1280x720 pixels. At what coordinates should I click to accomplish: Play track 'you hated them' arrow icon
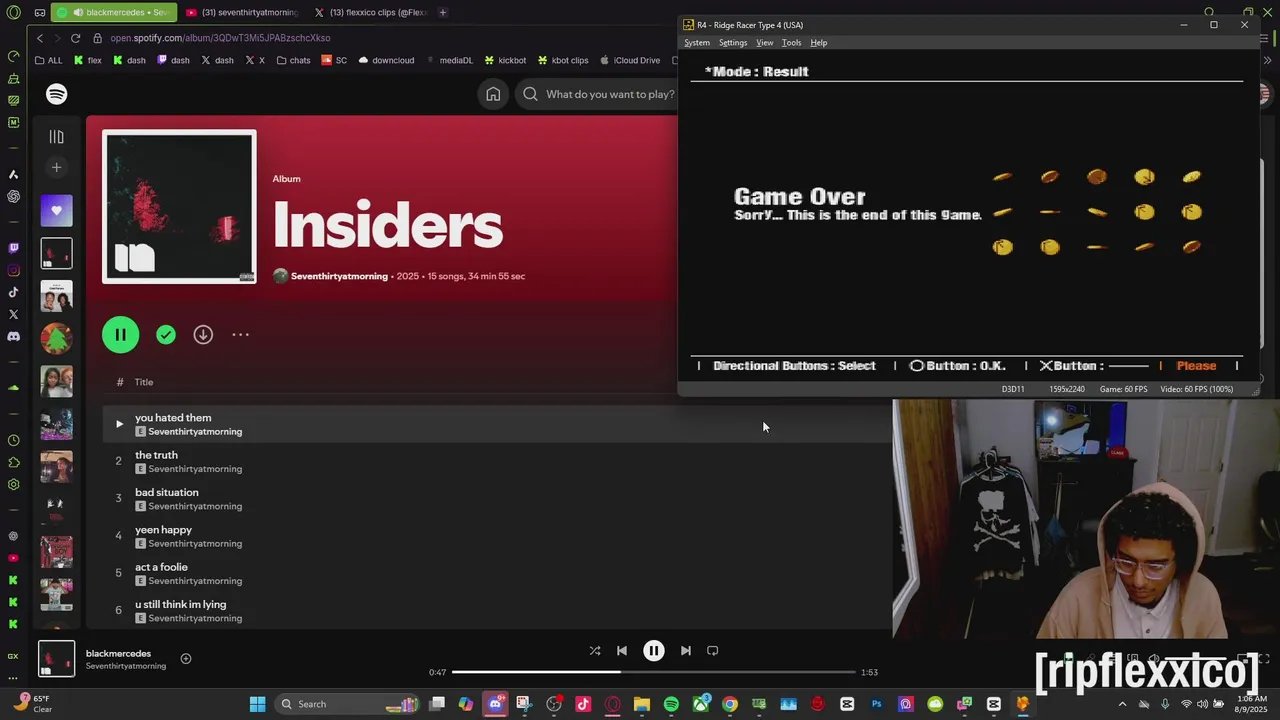click(119, 424)
